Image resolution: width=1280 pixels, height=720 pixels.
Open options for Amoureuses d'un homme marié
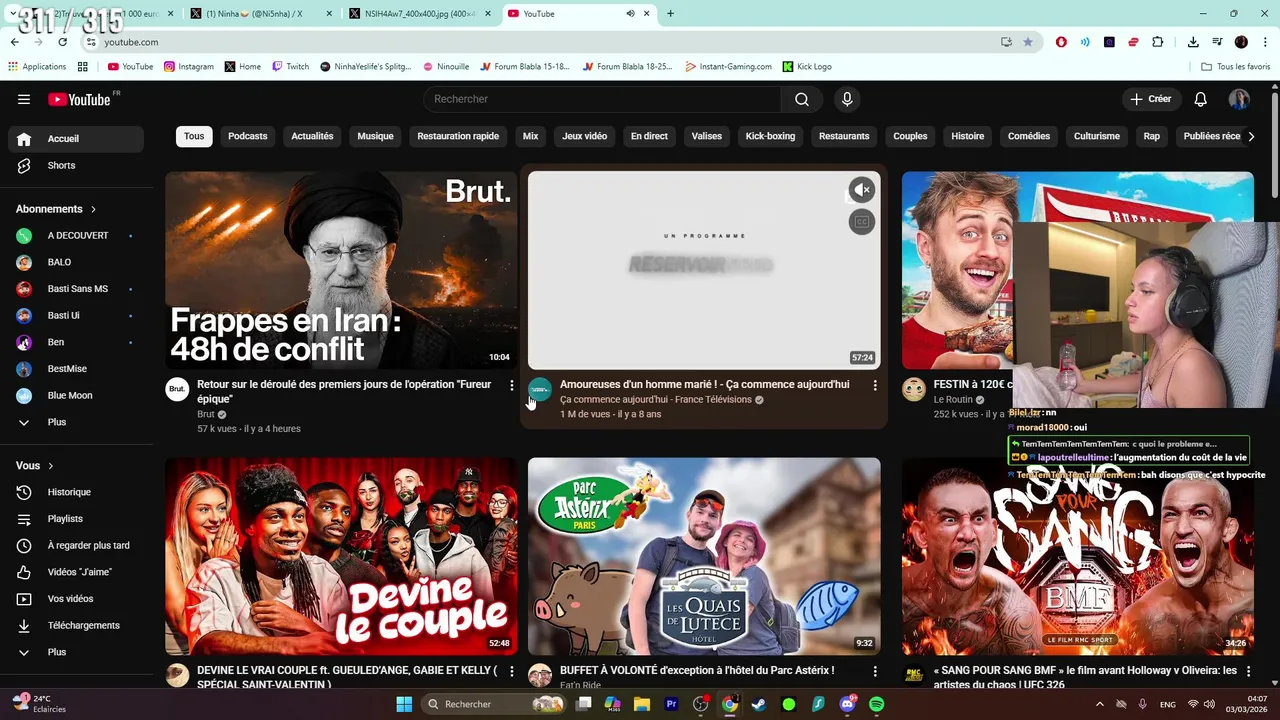point(875,385)
